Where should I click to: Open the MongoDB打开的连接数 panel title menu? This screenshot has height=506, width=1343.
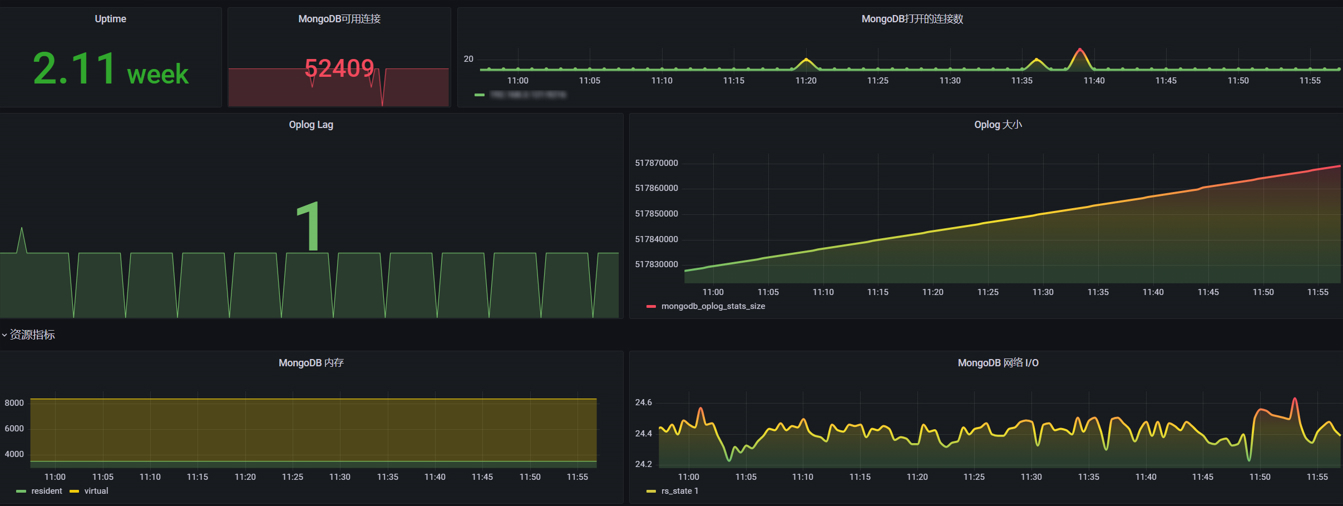tap(912, 19)
